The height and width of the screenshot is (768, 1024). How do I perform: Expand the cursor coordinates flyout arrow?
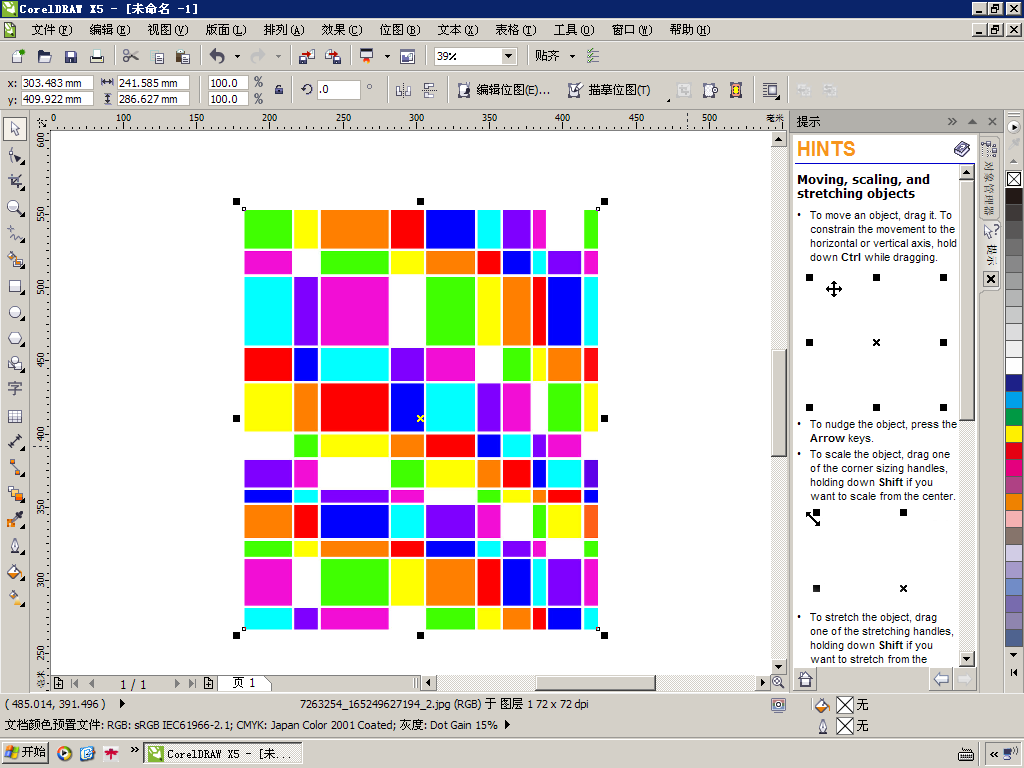point(122,704)
